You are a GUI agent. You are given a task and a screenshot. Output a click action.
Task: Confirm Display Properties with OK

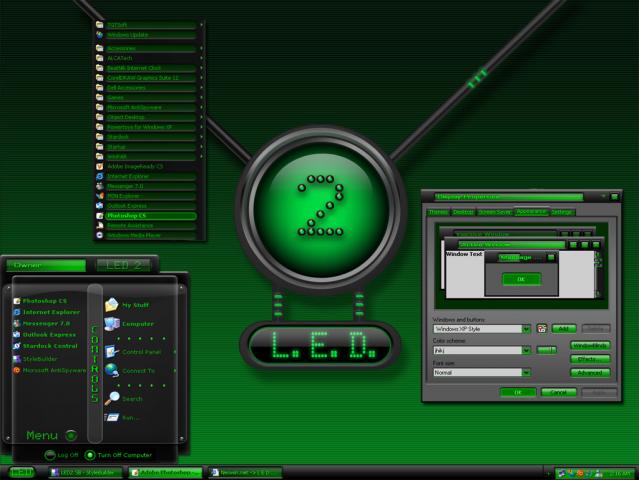point(518,392)
